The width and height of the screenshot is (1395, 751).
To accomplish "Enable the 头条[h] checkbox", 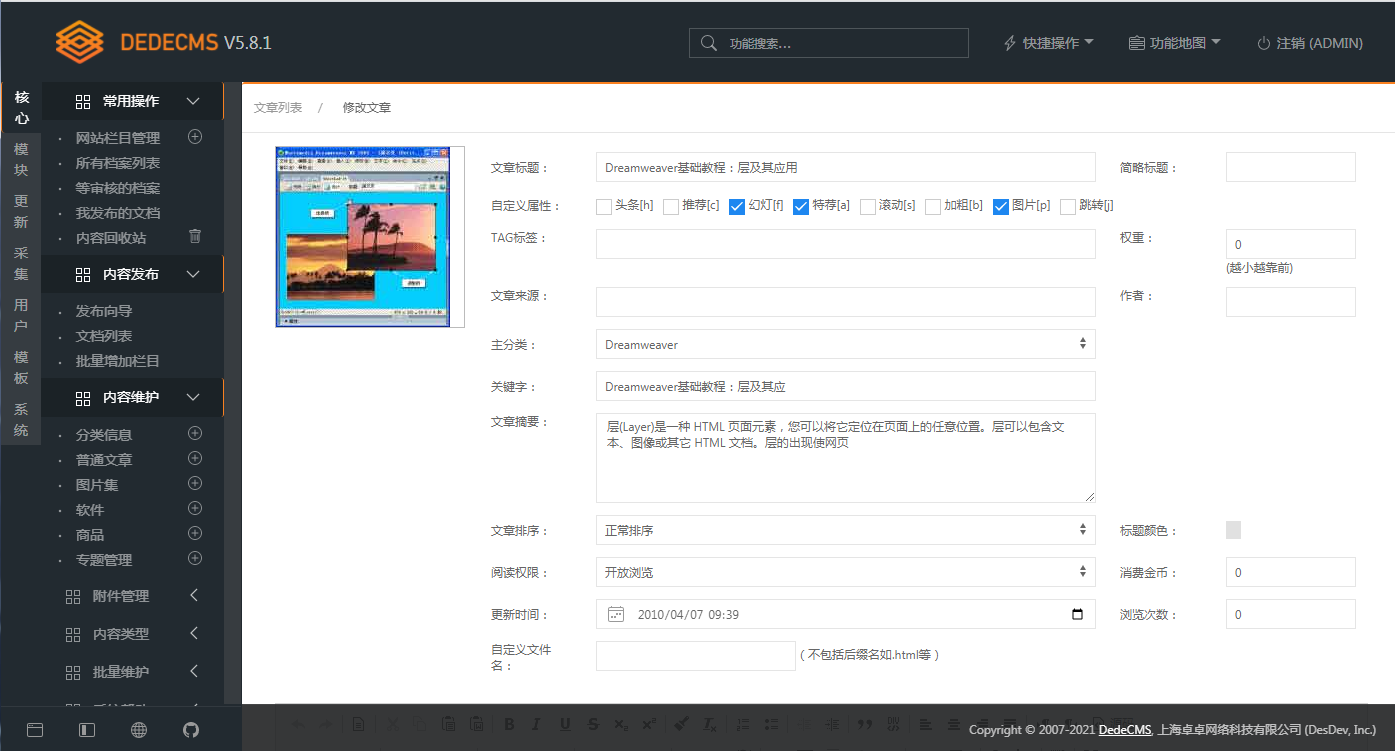I will 604,207.
